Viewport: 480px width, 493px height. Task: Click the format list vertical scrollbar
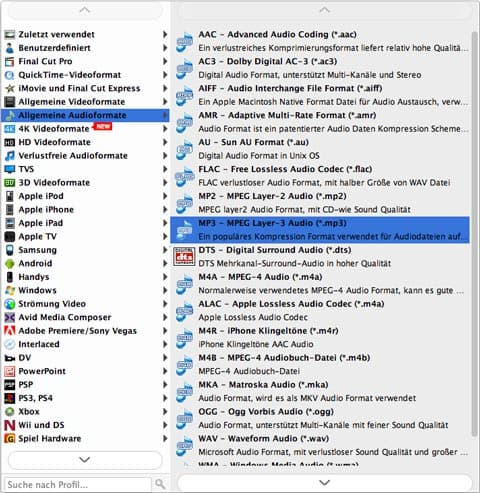(475, 233)
